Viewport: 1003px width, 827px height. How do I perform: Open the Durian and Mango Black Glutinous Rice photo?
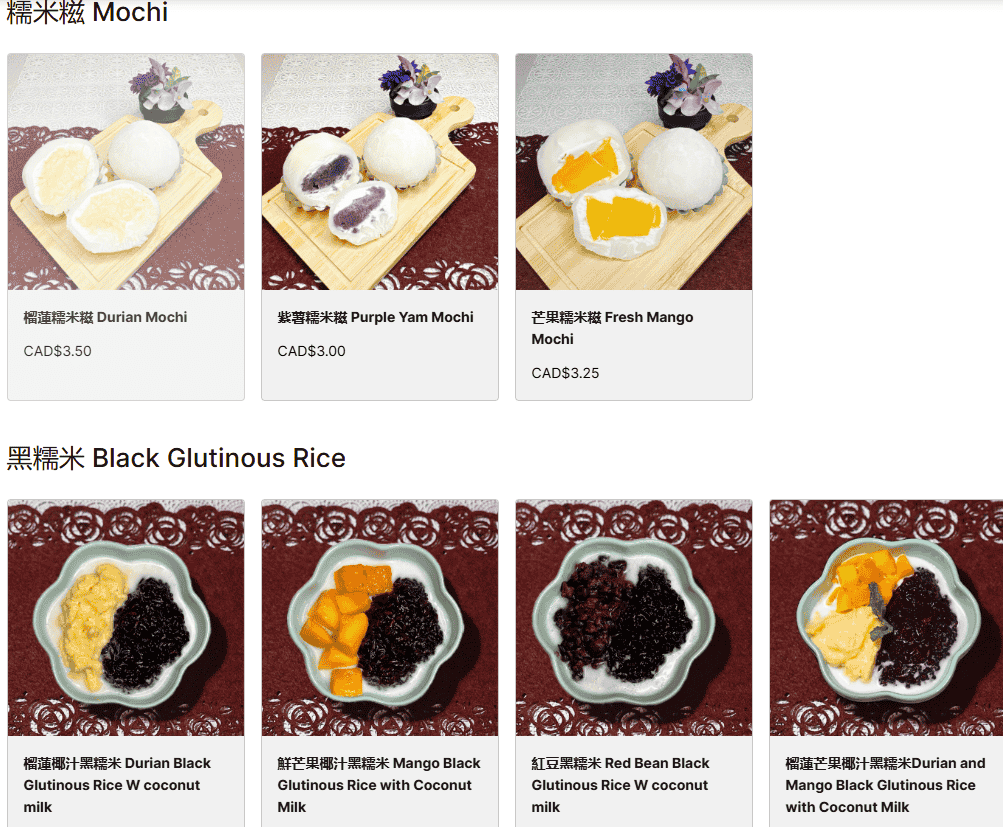(x=887, y=618)
